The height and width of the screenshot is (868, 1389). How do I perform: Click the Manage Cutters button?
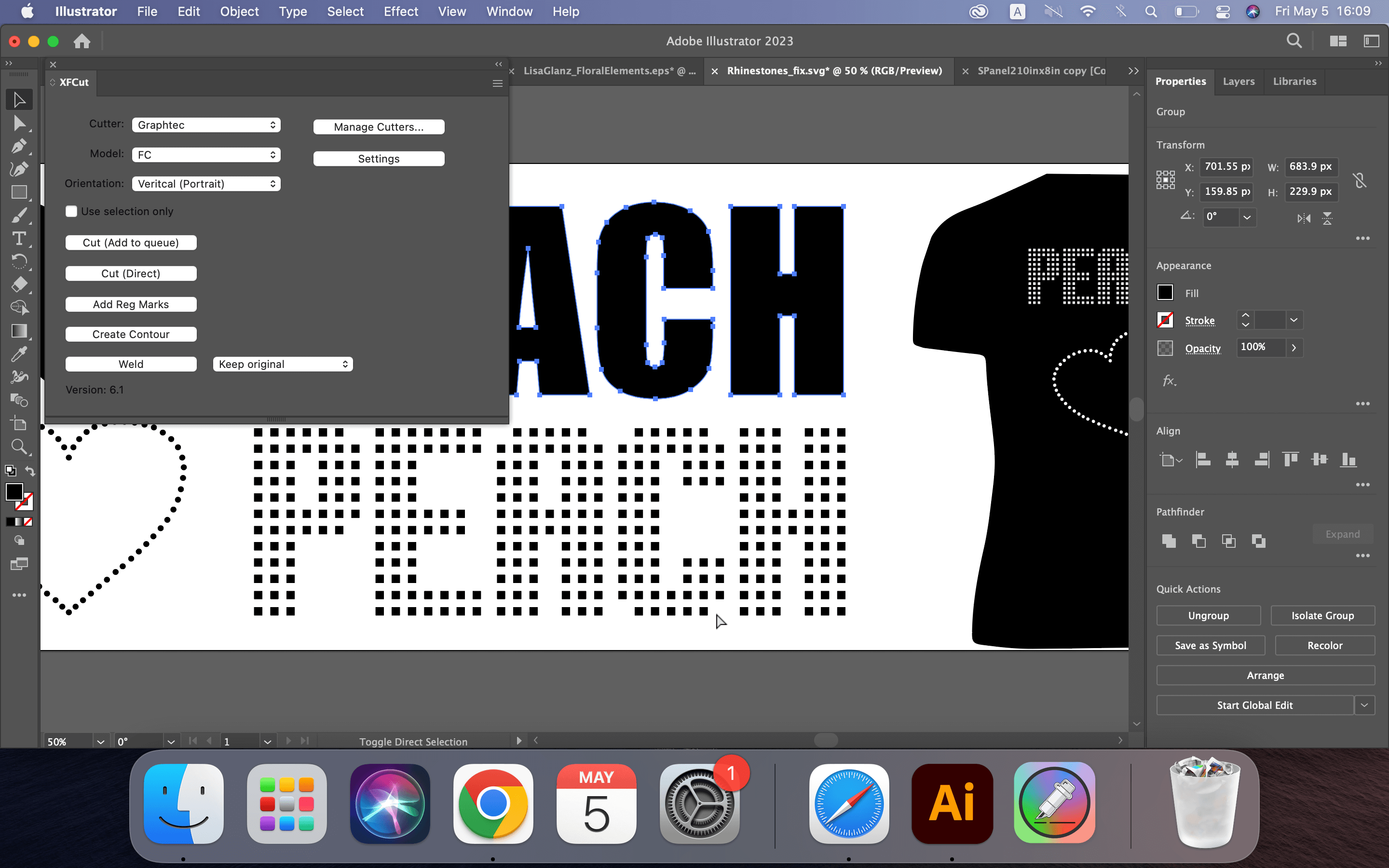click(x=378, y=126)
